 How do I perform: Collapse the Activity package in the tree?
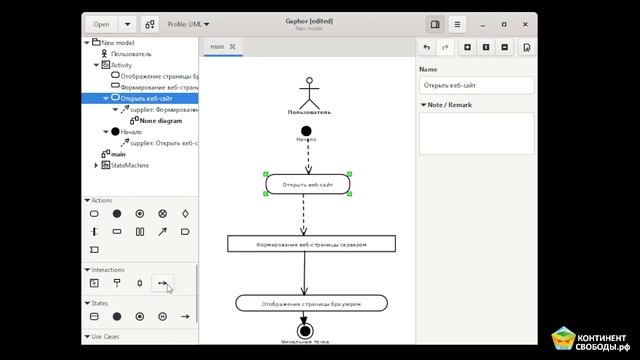tap(96, 65)
